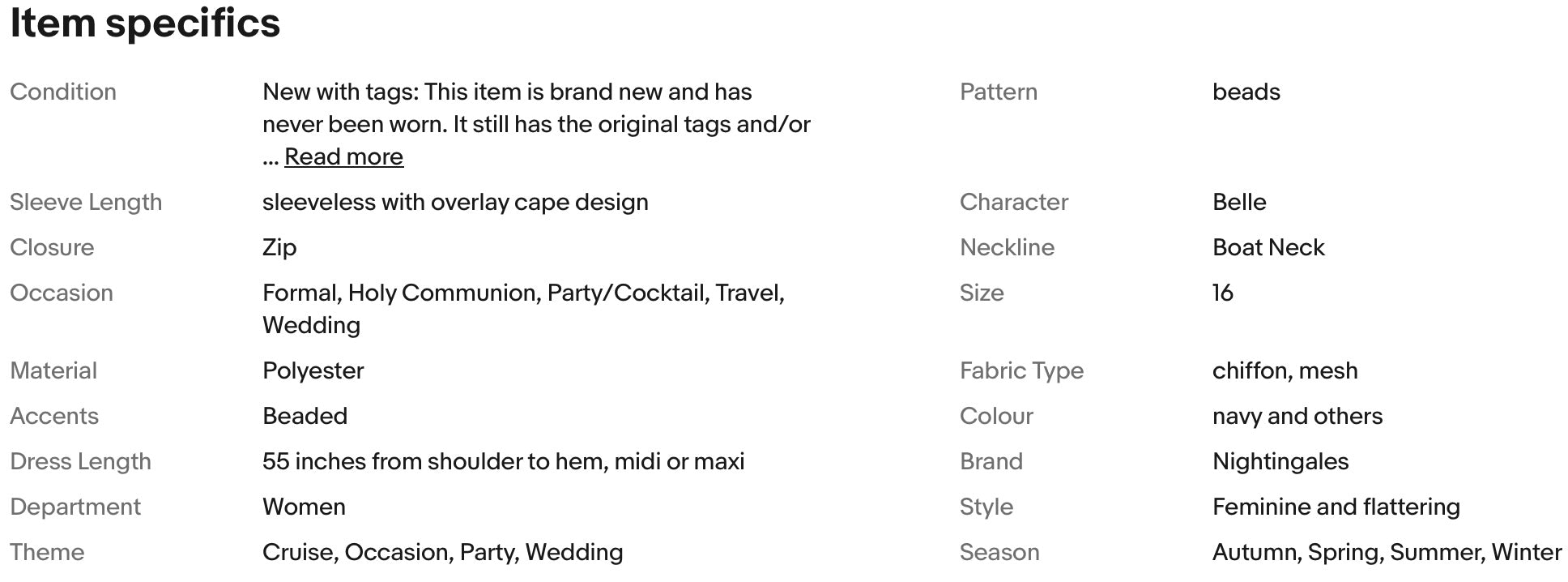Screen dimensions: 1568x582
Task: Select the 55 inches dress length text
Action: click(x=503, y=461)
